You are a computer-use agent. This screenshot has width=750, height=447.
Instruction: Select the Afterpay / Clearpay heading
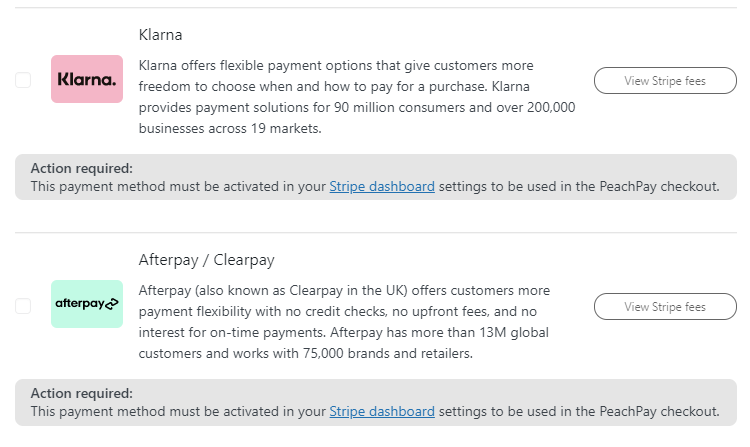(x=207, y=260)
